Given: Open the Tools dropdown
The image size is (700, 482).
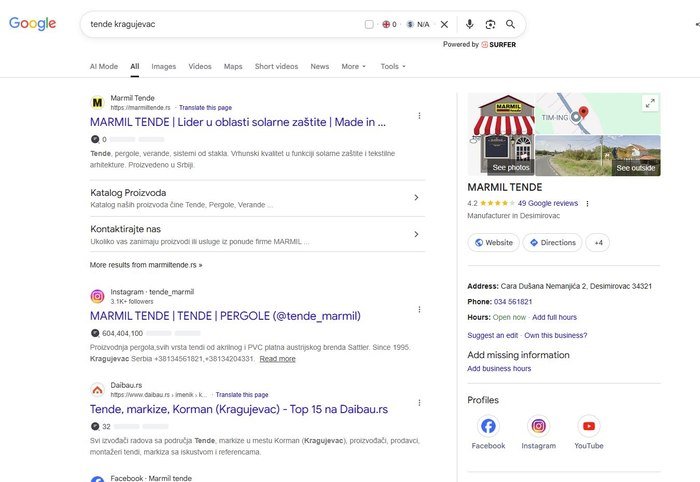Looking at the screenshot, I should 393,66.
